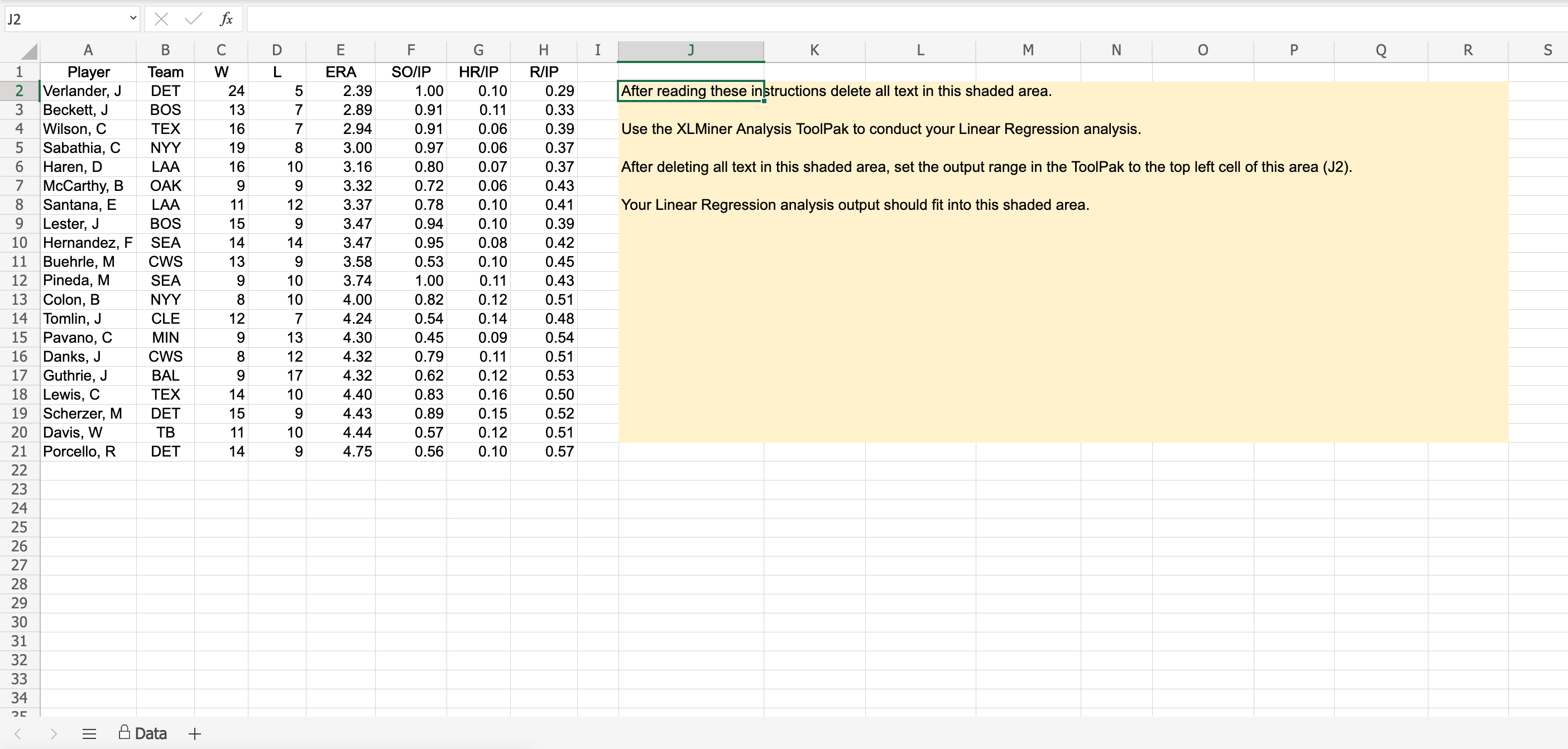Expand the Name Box dropdown arrow
Screen dimensions: 1568x749
133,19
